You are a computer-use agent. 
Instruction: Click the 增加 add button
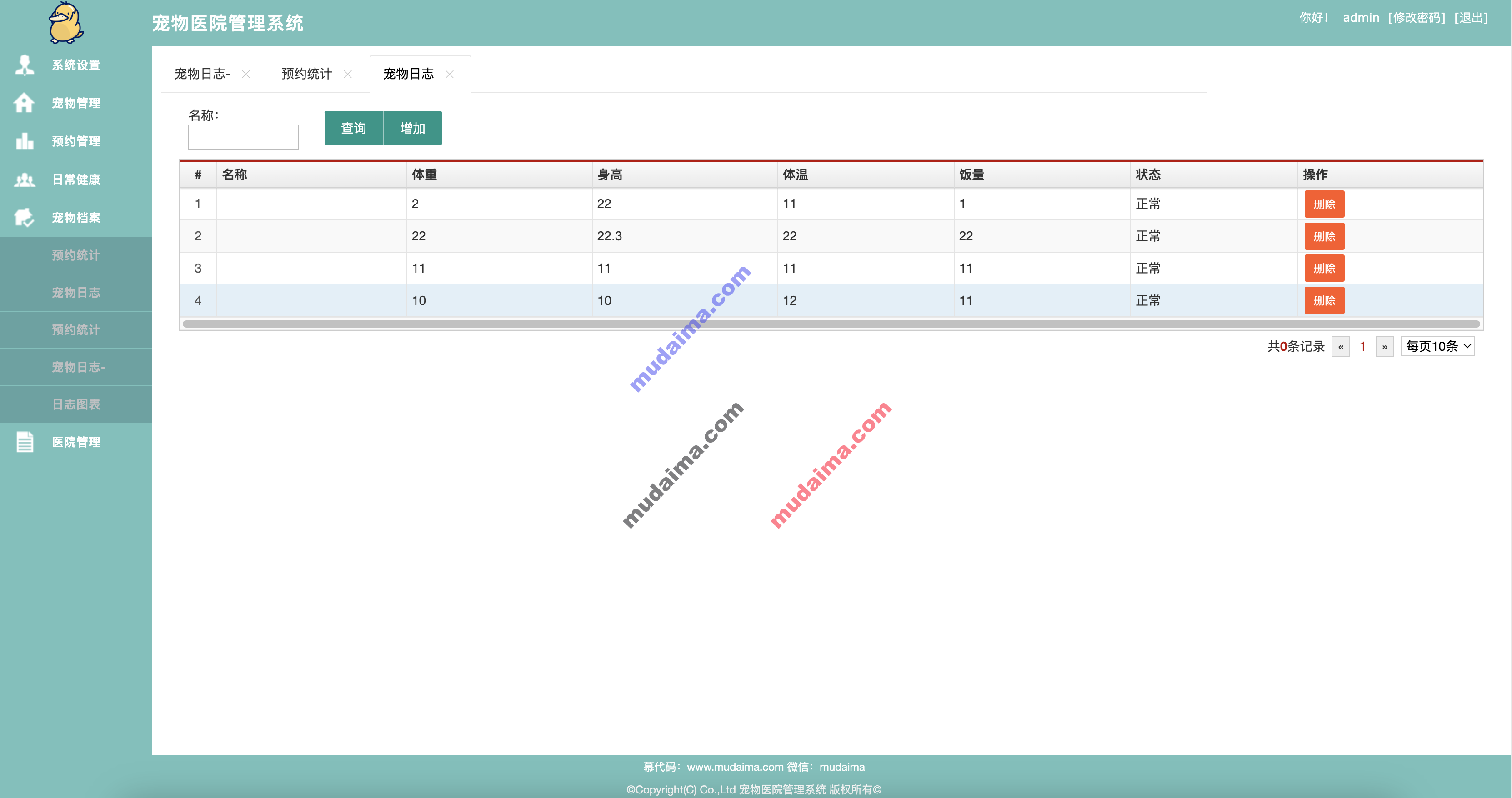coord(413,128)
